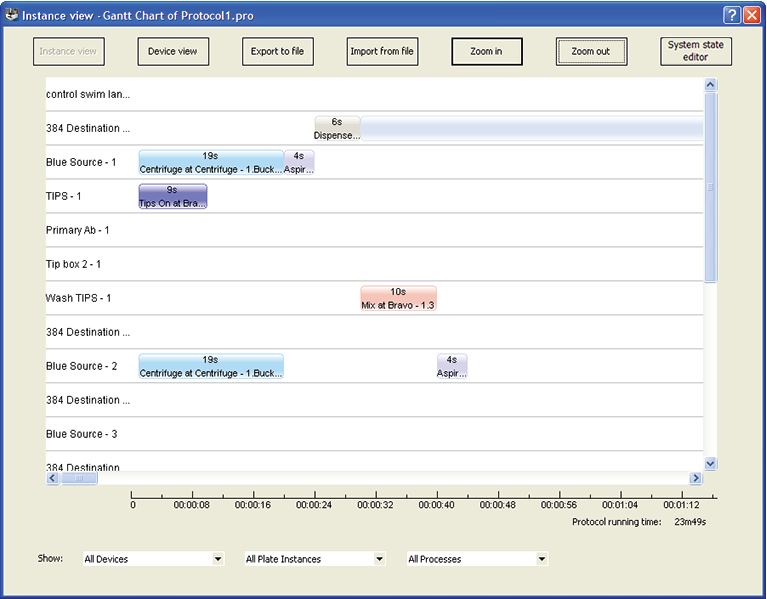Click the Zoom out button

pos(591,52)
